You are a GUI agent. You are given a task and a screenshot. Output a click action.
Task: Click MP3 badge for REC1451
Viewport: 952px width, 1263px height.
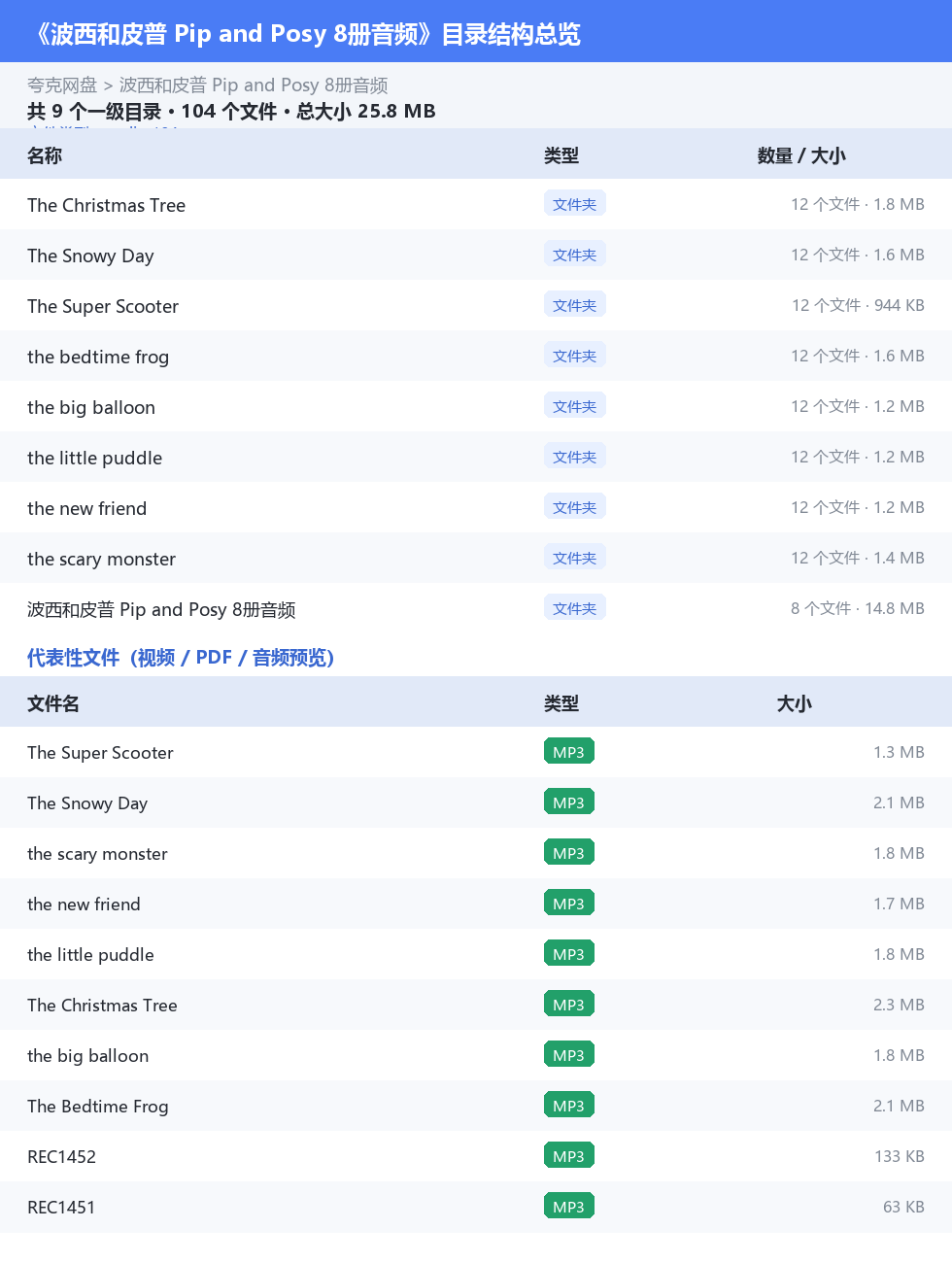pos(569,1206)
